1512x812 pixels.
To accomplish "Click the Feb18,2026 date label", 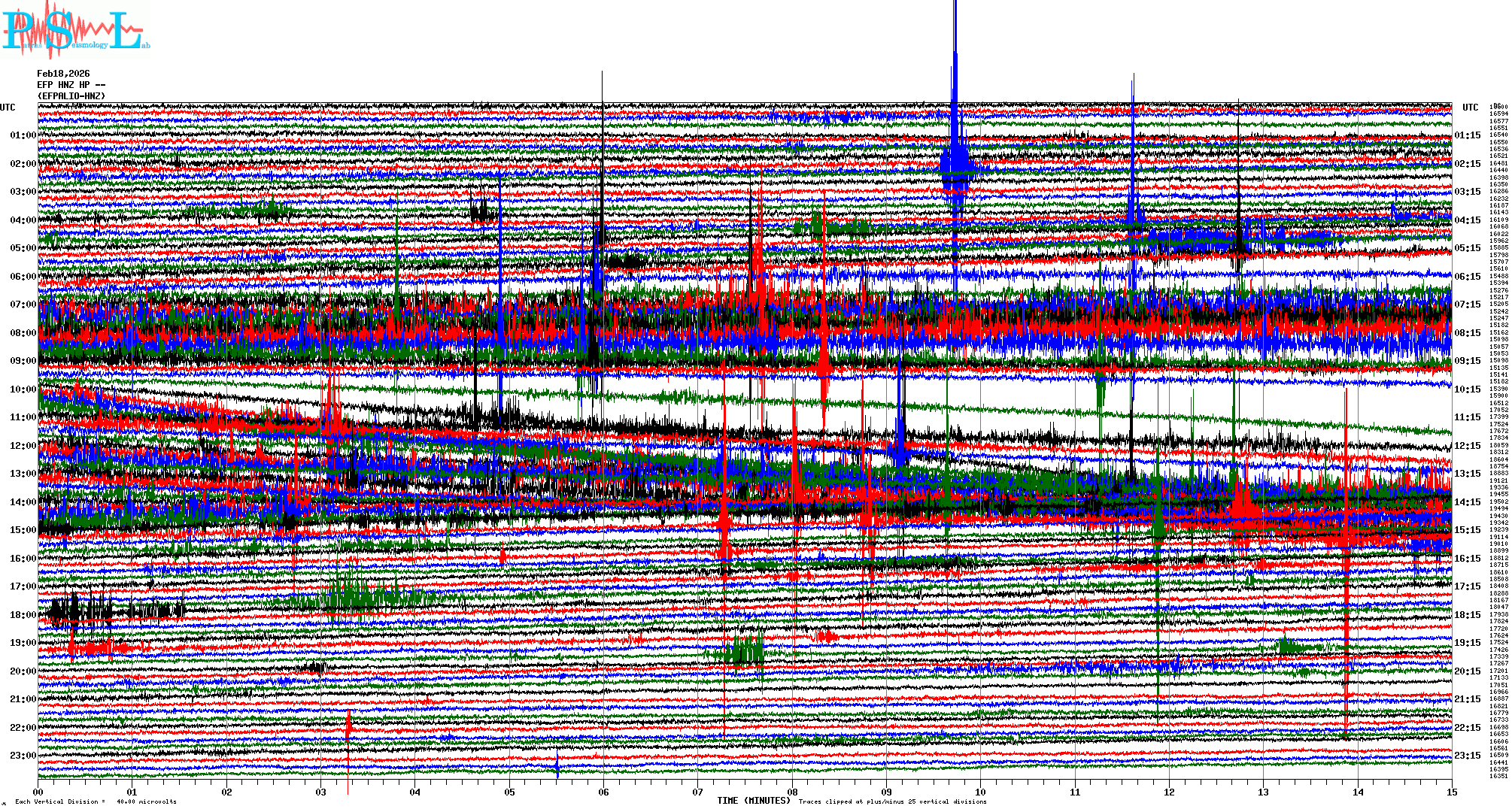I will tap(63, 74).
